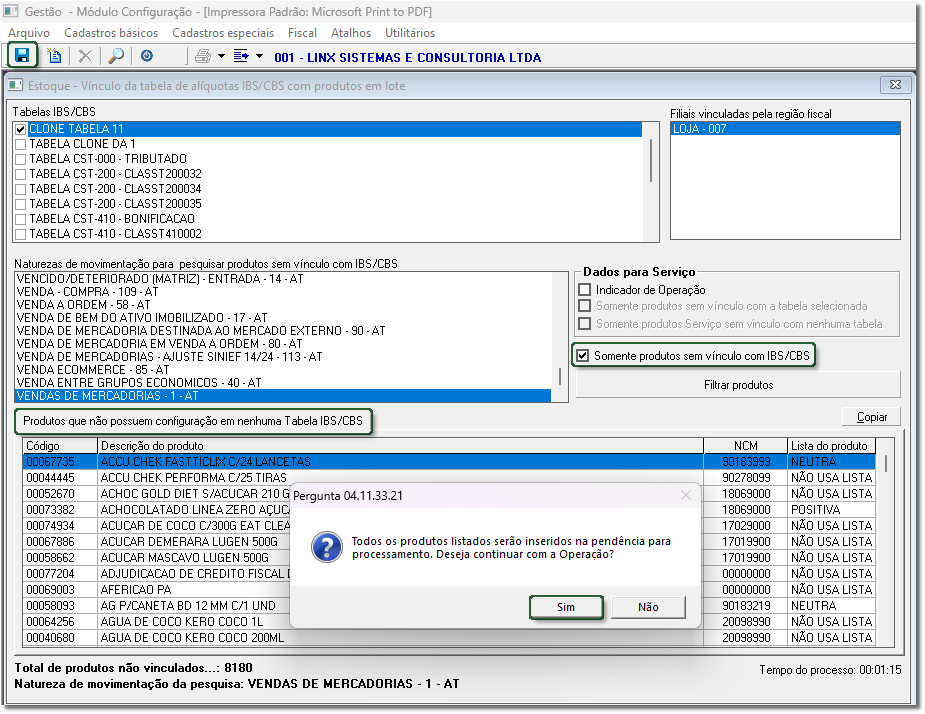This screenshot has width=925, height=714.
Task: Click the blue power toolbar icon
Action: 147,55
